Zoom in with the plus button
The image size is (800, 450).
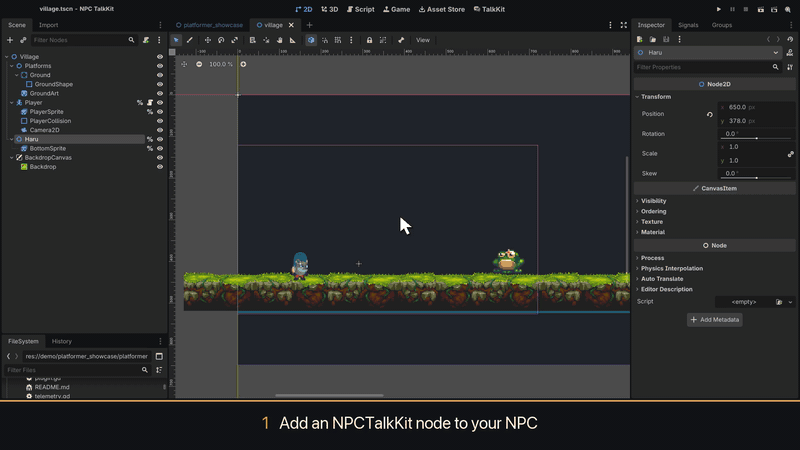[x=243, y=64]
